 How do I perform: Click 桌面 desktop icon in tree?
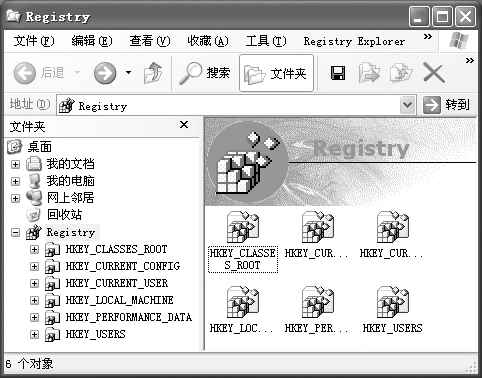(15, 147)
